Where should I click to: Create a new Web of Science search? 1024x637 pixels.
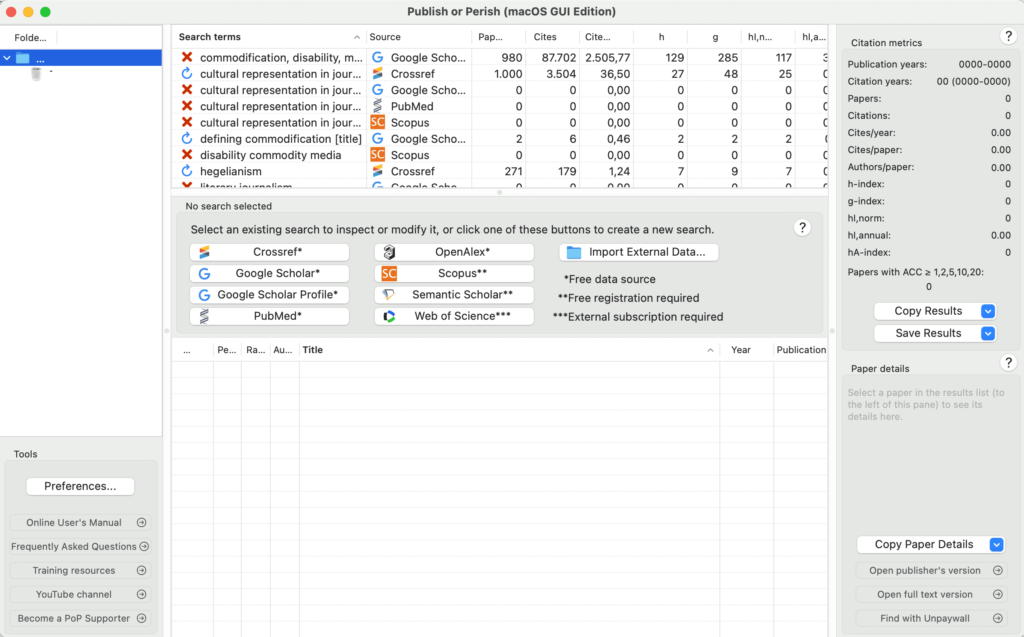(454, 316)
